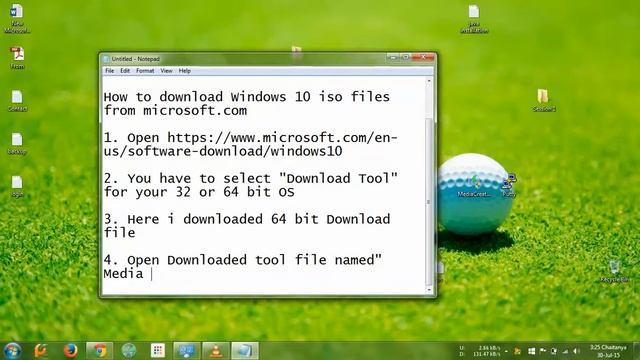
Task: Open the View menu in Notepad
Action: tap(166, 71)
